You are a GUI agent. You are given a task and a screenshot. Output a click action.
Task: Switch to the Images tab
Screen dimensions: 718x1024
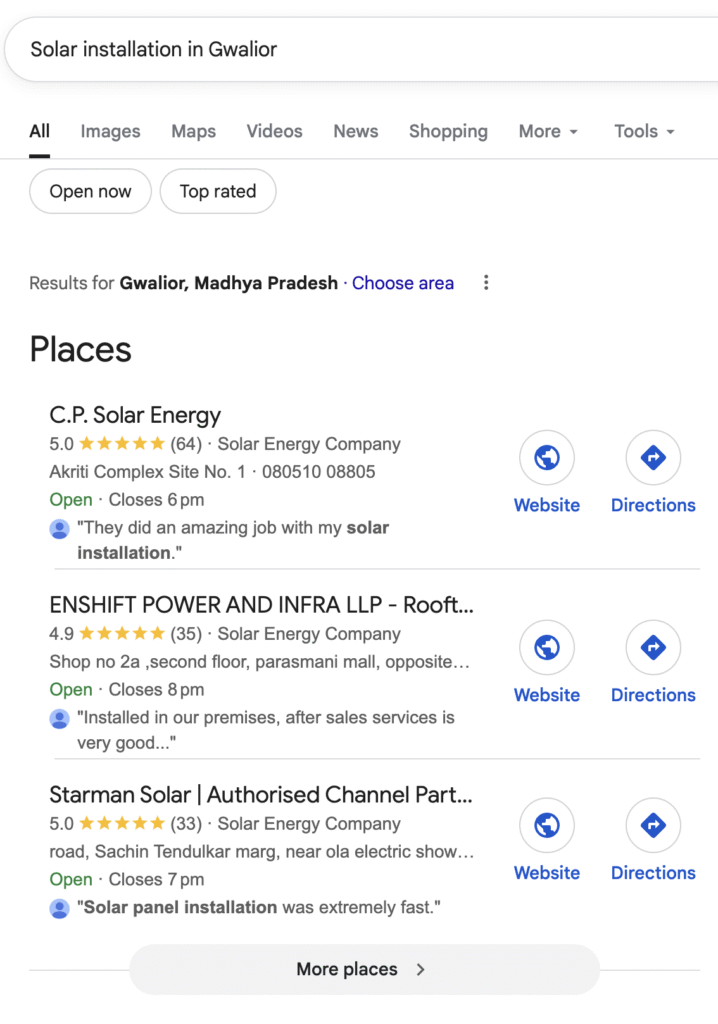[110, 131]
